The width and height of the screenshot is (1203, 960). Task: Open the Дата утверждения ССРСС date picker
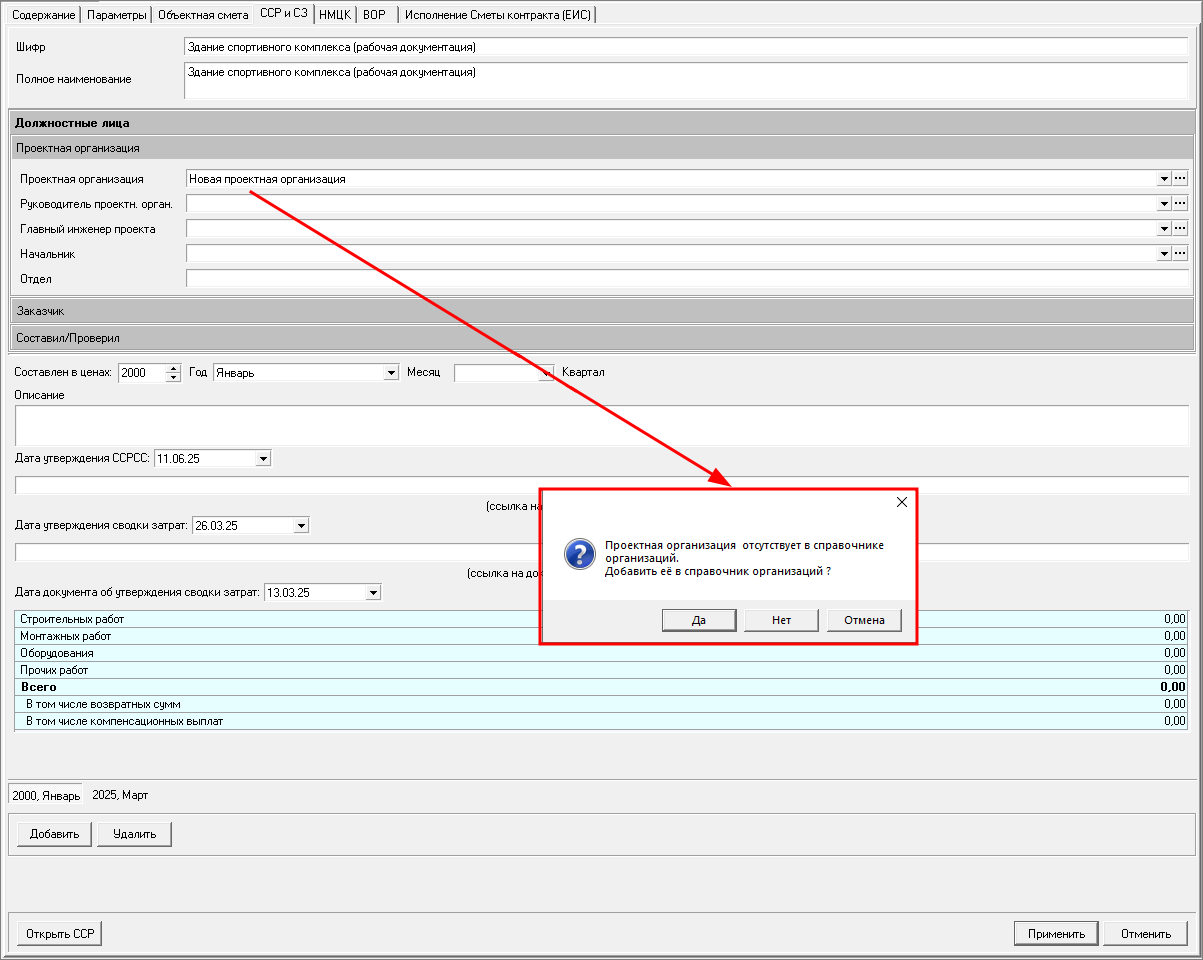(263, 458)
